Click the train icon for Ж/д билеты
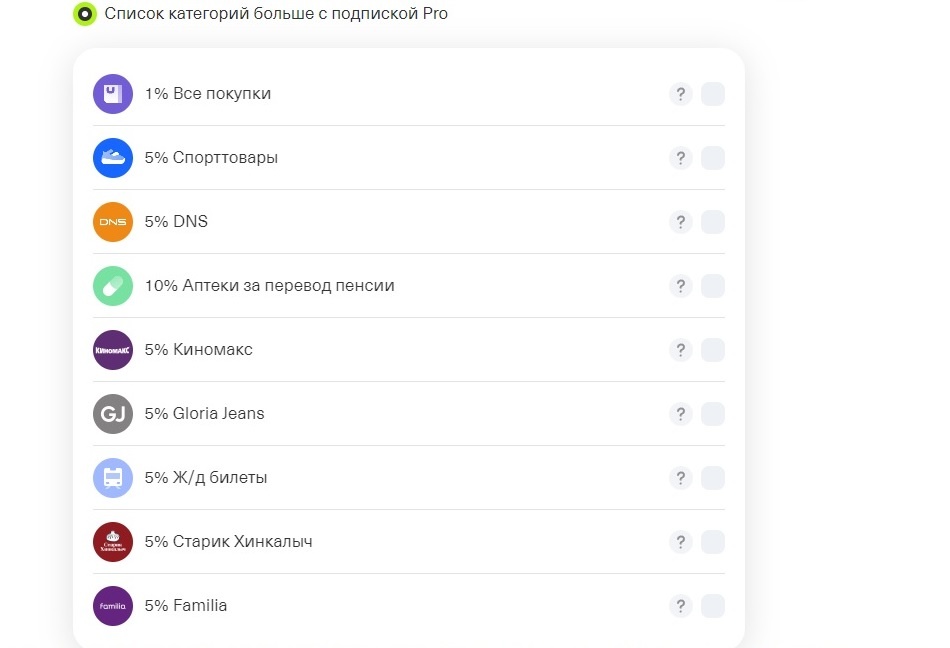This screenshot has width=950, height=648. tap(113, 478)
